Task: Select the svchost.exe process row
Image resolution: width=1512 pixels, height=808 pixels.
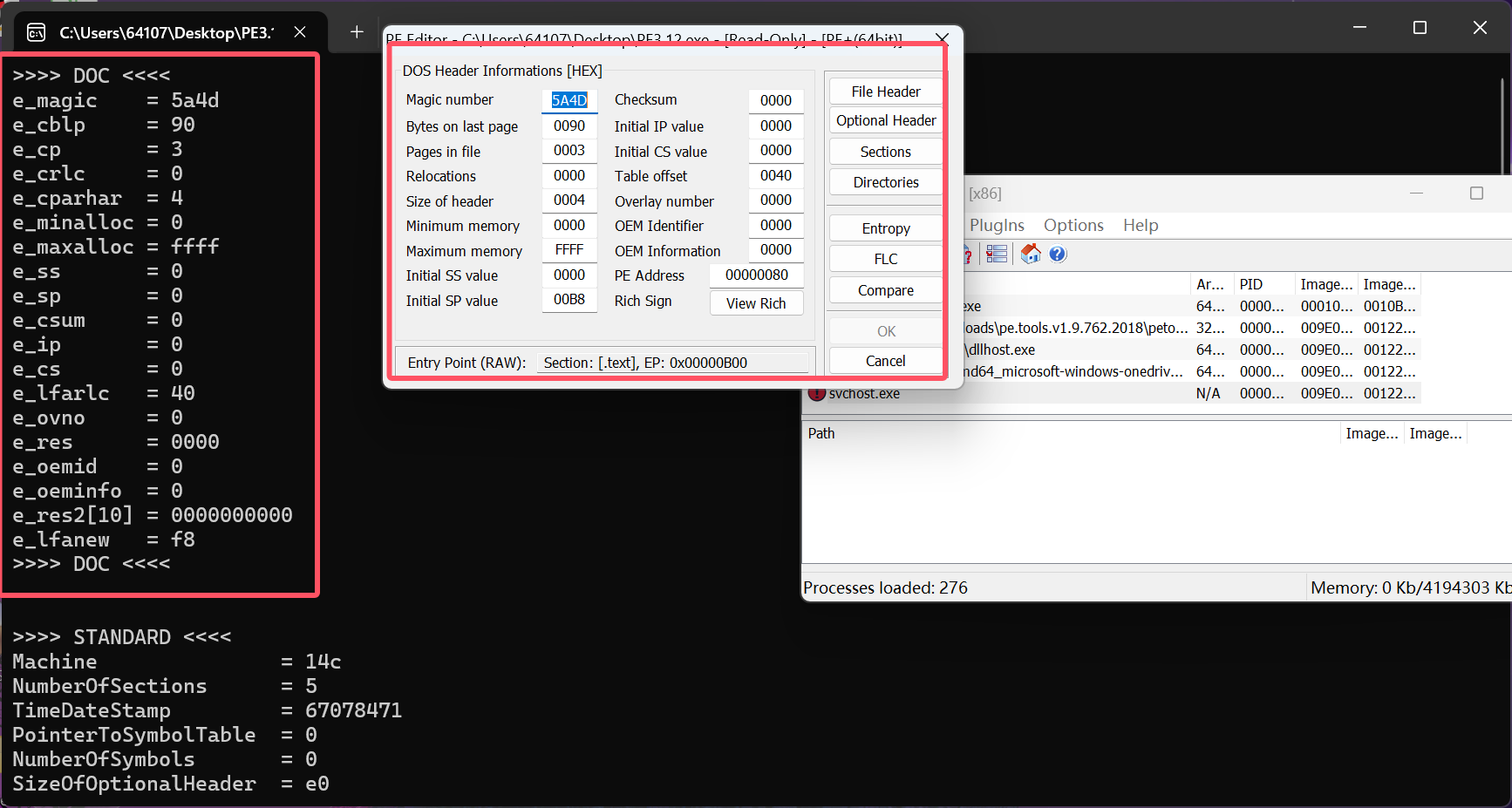Action: pyautogui.click(x=1112, y=394)
